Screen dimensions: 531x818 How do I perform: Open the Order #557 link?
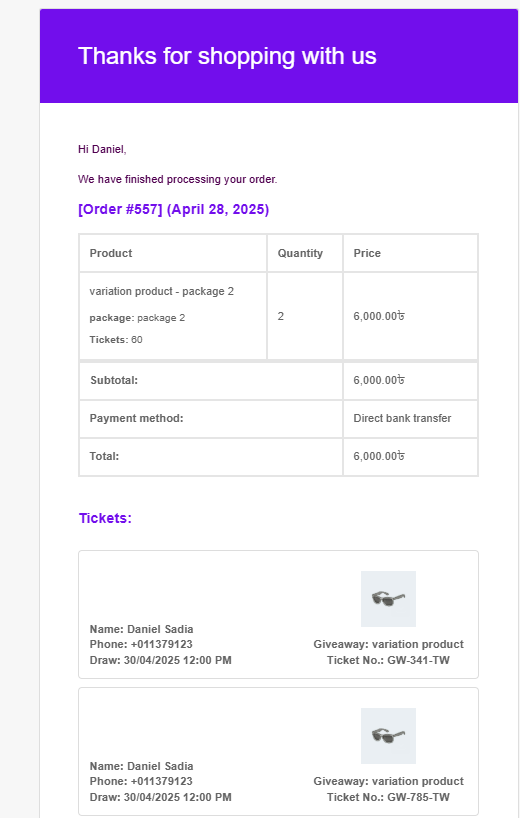click(x=173, y=209)
